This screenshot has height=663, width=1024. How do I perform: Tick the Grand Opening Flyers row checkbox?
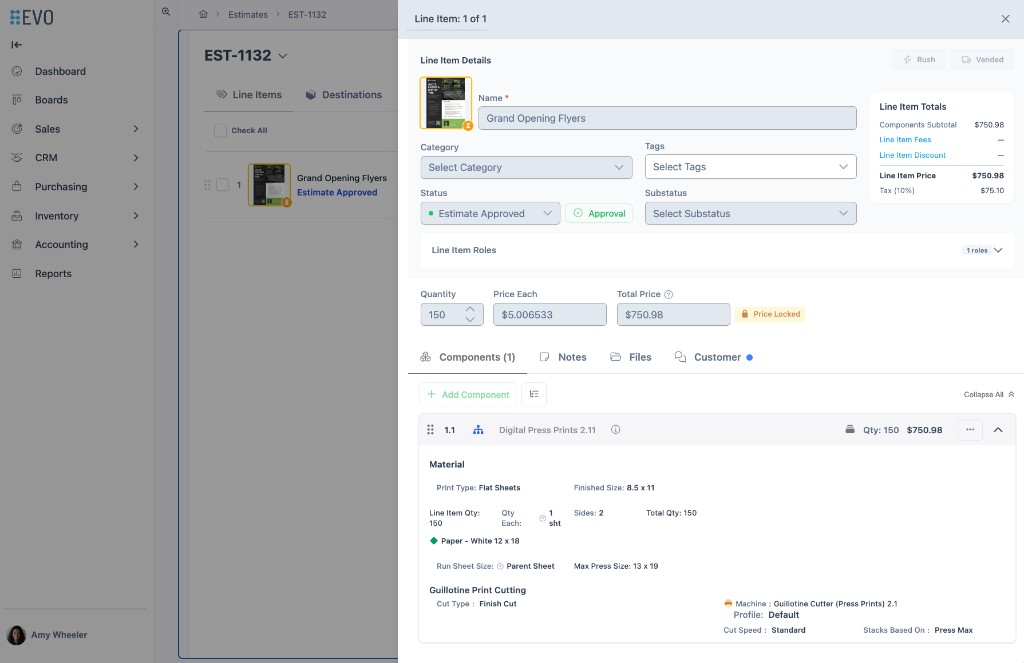[x=223, y=185]
